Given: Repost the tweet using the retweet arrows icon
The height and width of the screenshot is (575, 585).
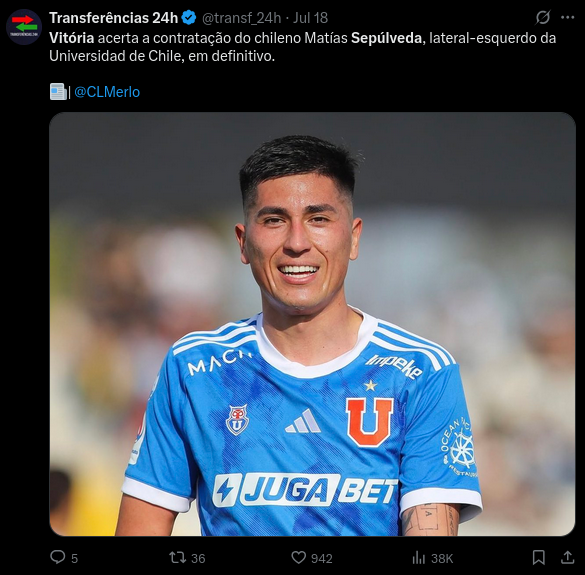Looking at the screenshot, I should pos(177,557).
